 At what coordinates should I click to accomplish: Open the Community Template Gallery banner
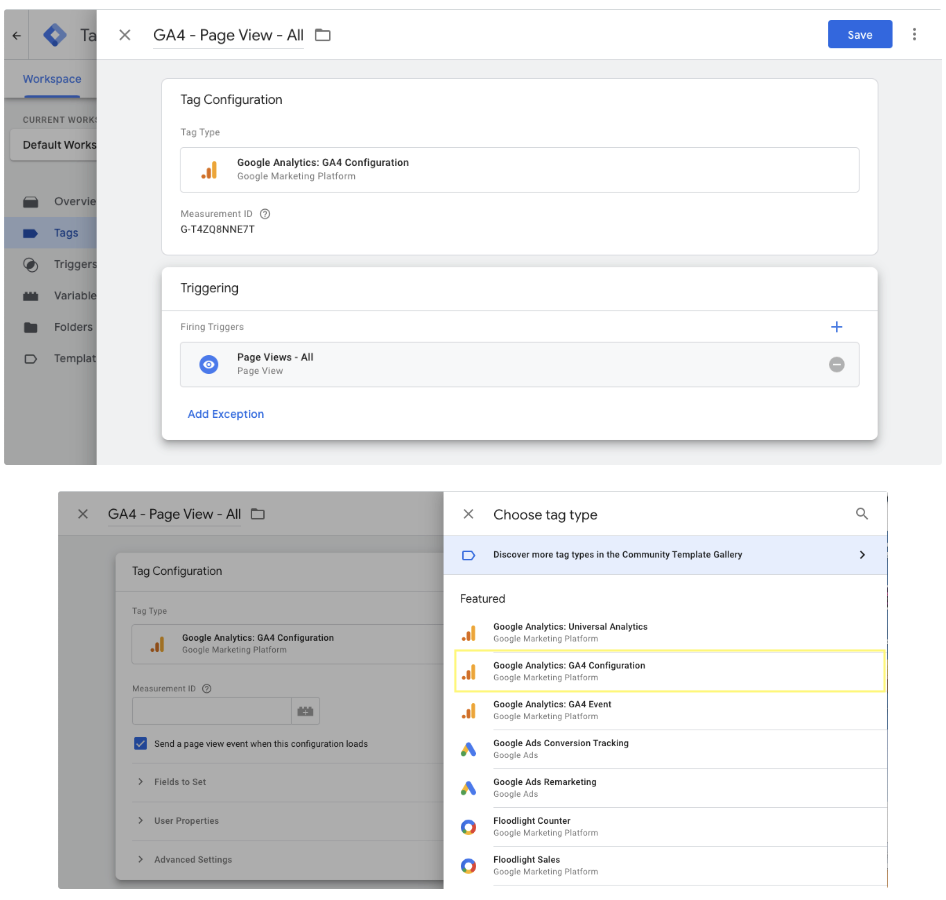pos(665,555)
